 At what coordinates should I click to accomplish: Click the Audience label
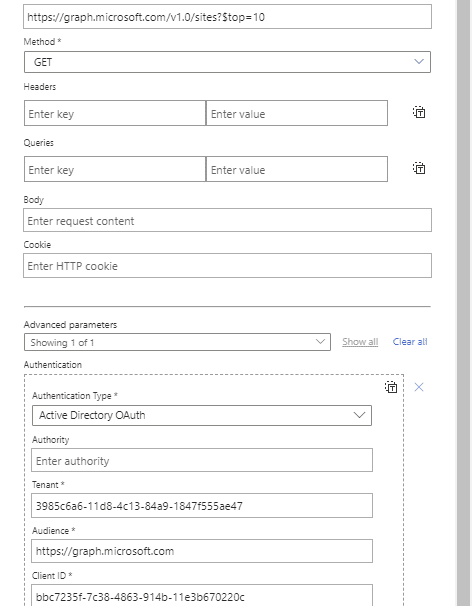pyautogui.click(x=53, y=531)
